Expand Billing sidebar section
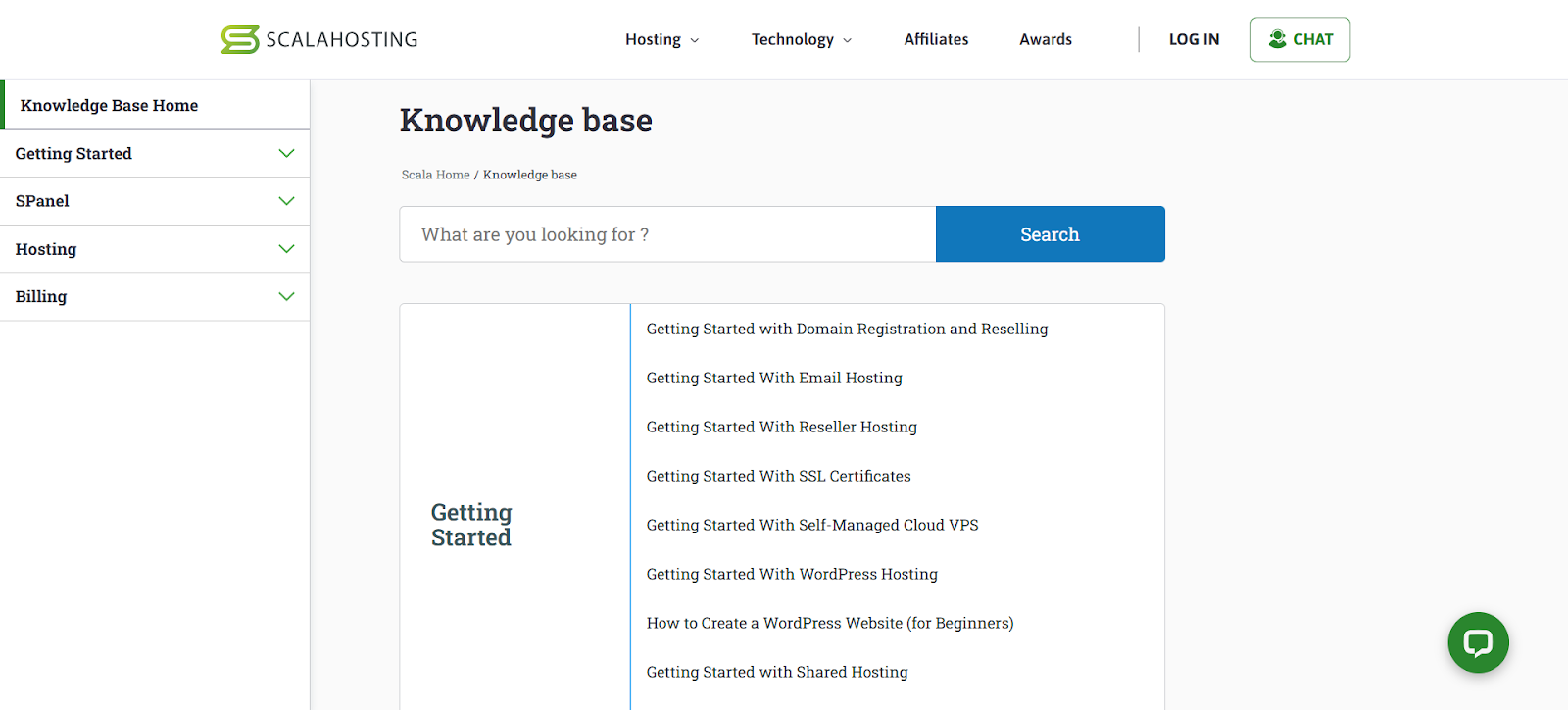This screenshot has width=1568, height=710. pos(155,296)
